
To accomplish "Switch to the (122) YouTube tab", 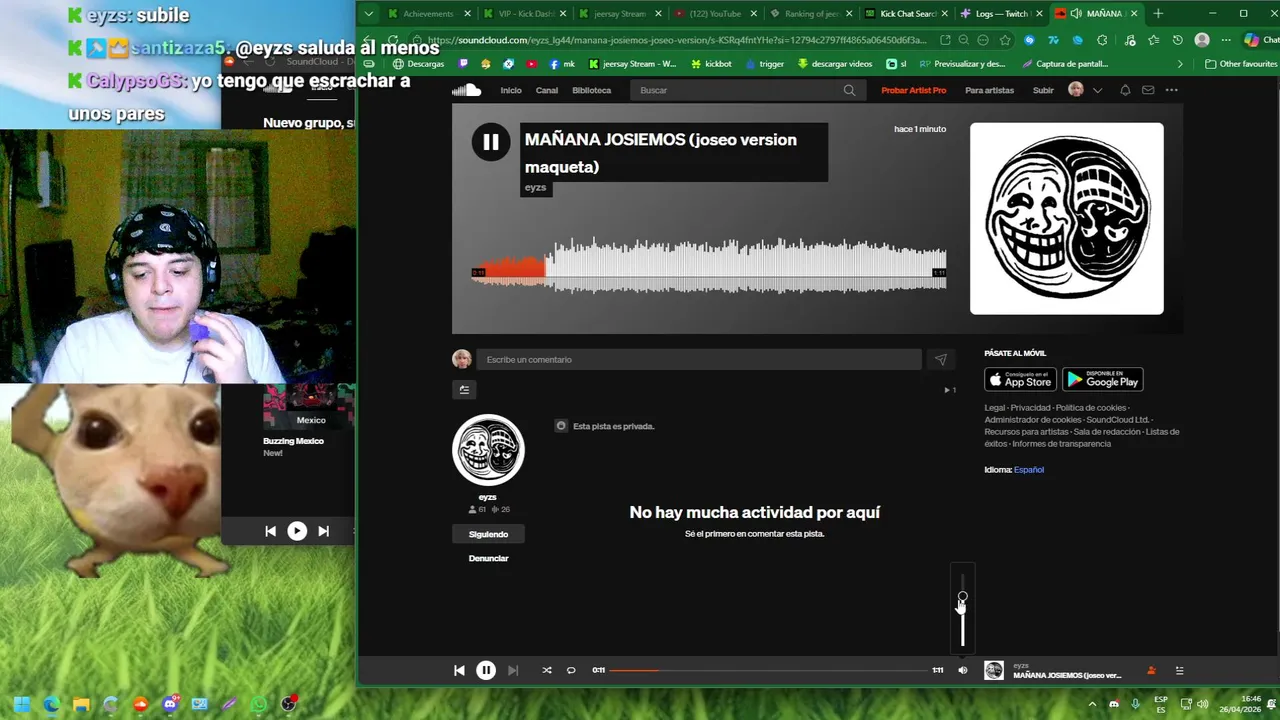I will click(714, 14).
